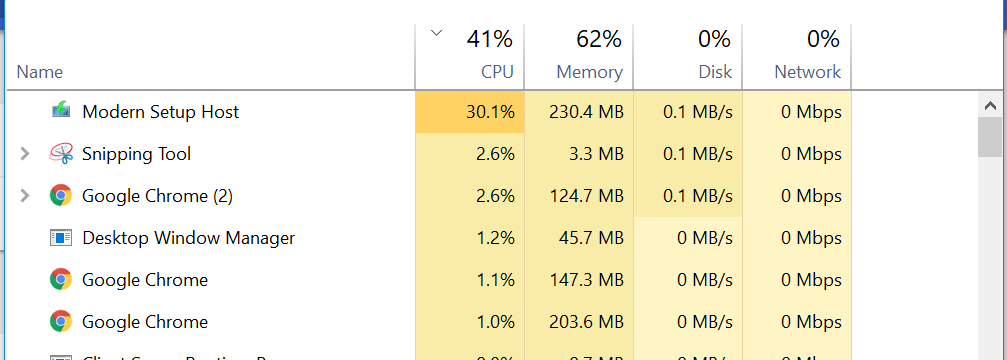
Task: Select the Desktop Window Manager row
Action: (x=429, y=237)
